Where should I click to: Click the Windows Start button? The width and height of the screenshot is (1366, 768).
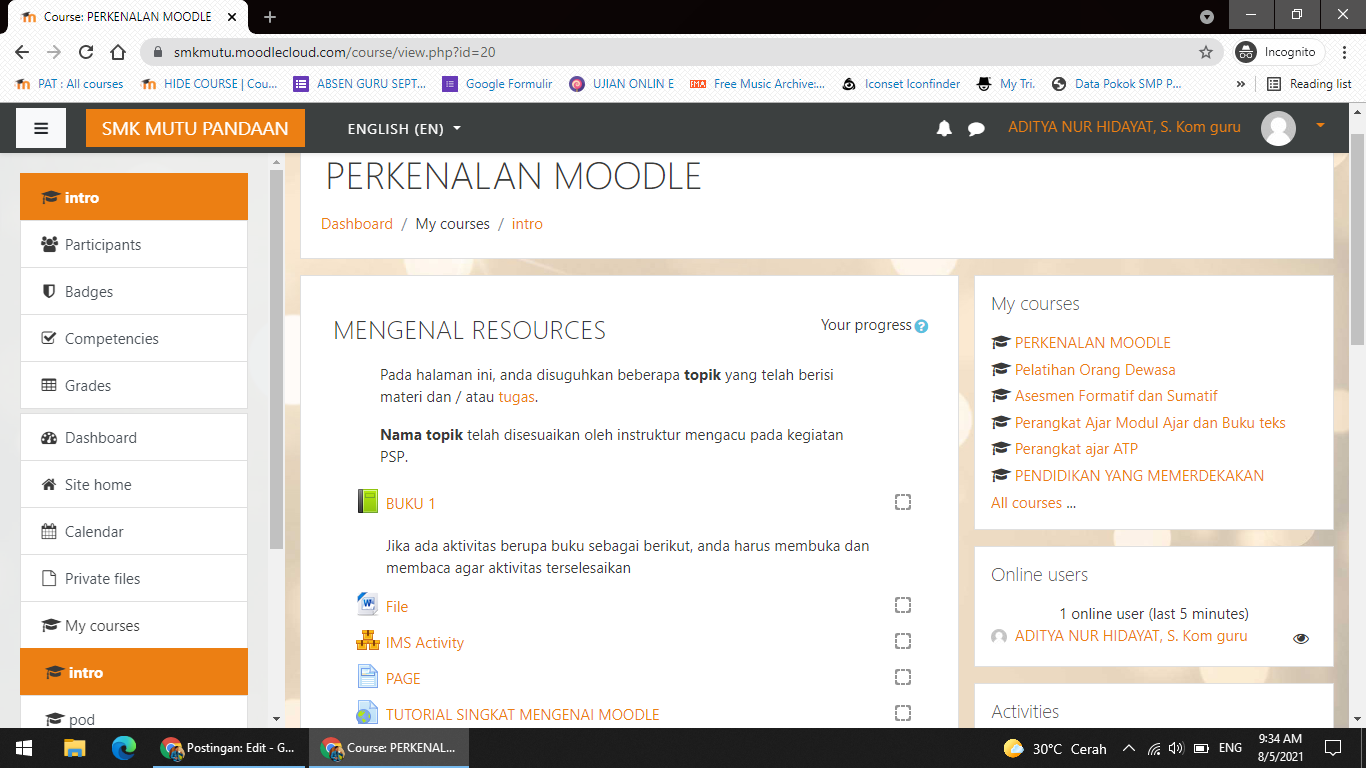click(x=24, y=748)
